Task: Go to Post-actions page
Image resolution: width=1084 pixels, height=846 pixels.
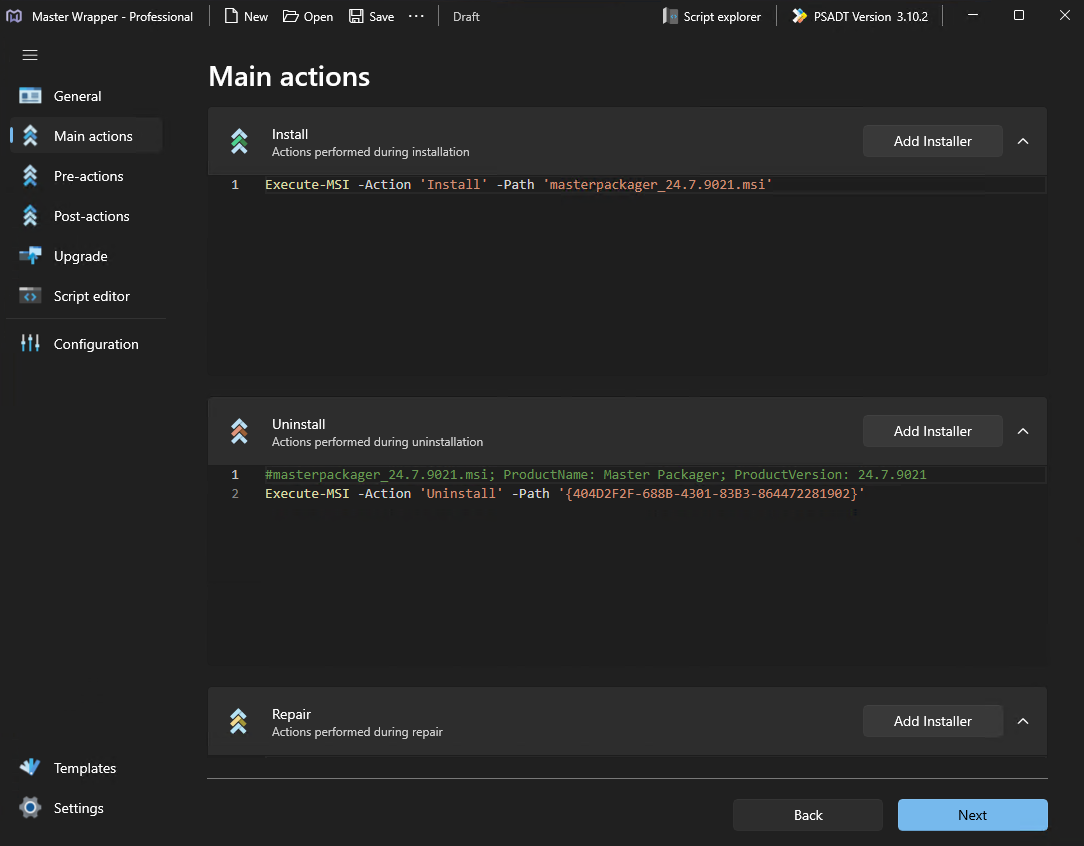Action: click(x=86, y=216)
